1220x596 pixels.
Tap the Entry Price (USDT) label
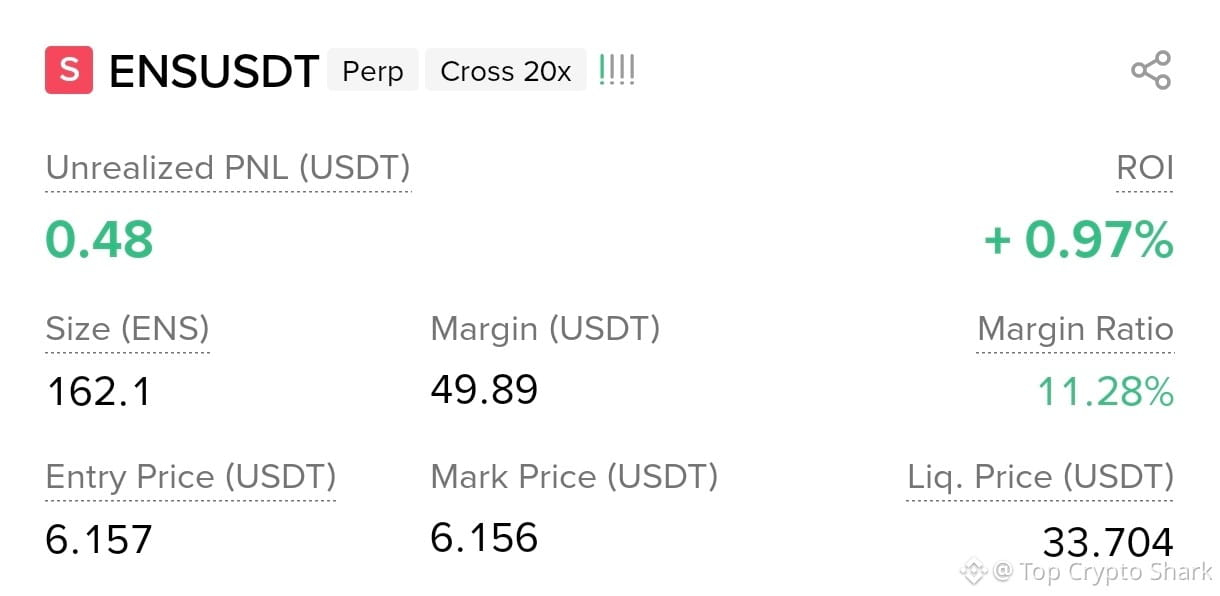pos(191,477)
